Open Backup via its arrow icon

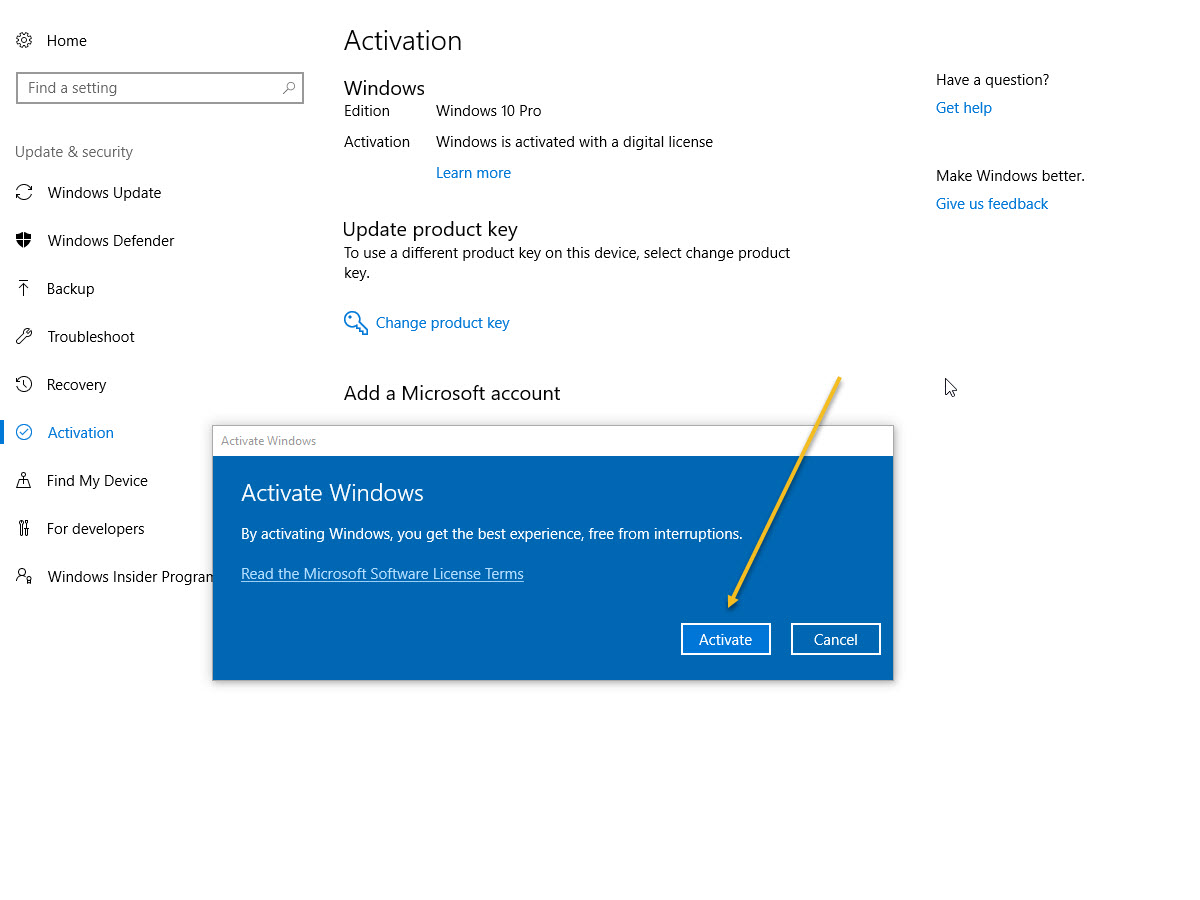[24, 288]
